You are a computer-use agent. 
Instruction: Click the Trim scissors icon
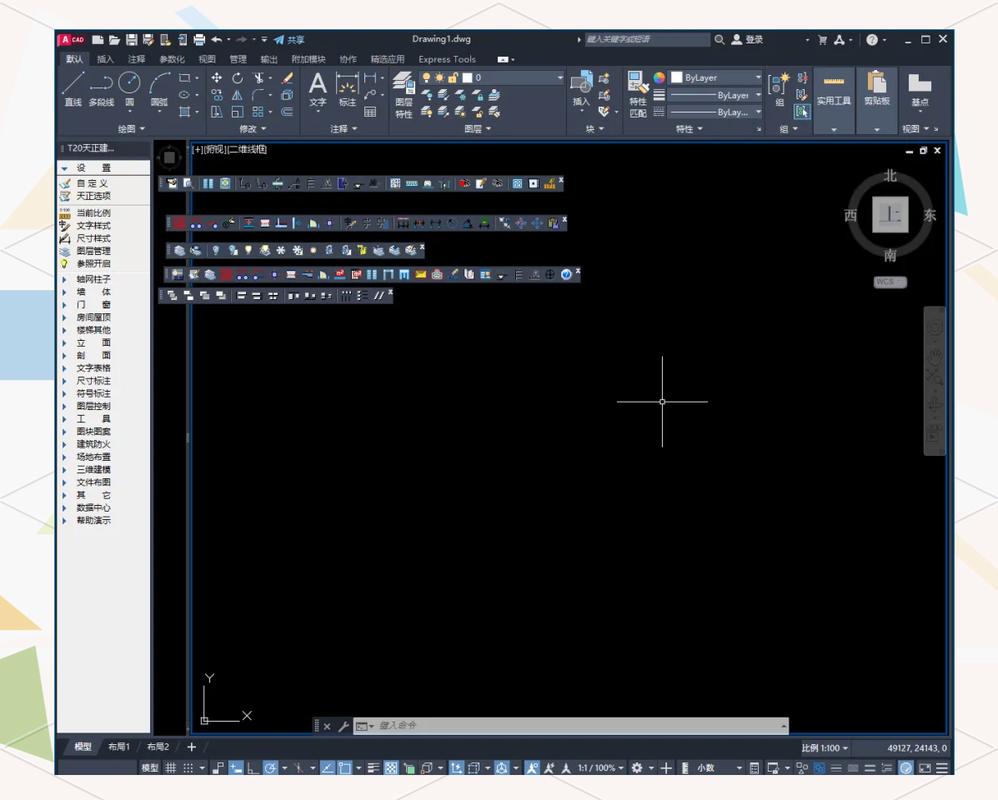coord(258,78)
